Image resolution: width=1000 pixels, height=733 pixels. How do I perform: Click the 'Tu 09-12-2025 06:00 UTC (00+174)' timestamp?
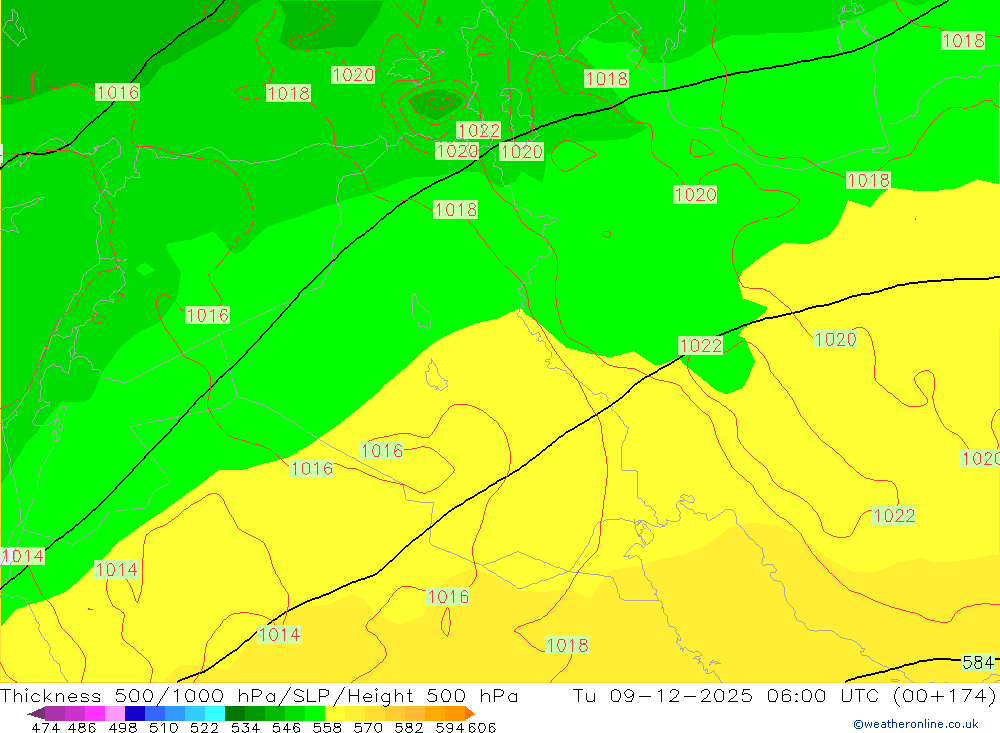click(784, 695)
